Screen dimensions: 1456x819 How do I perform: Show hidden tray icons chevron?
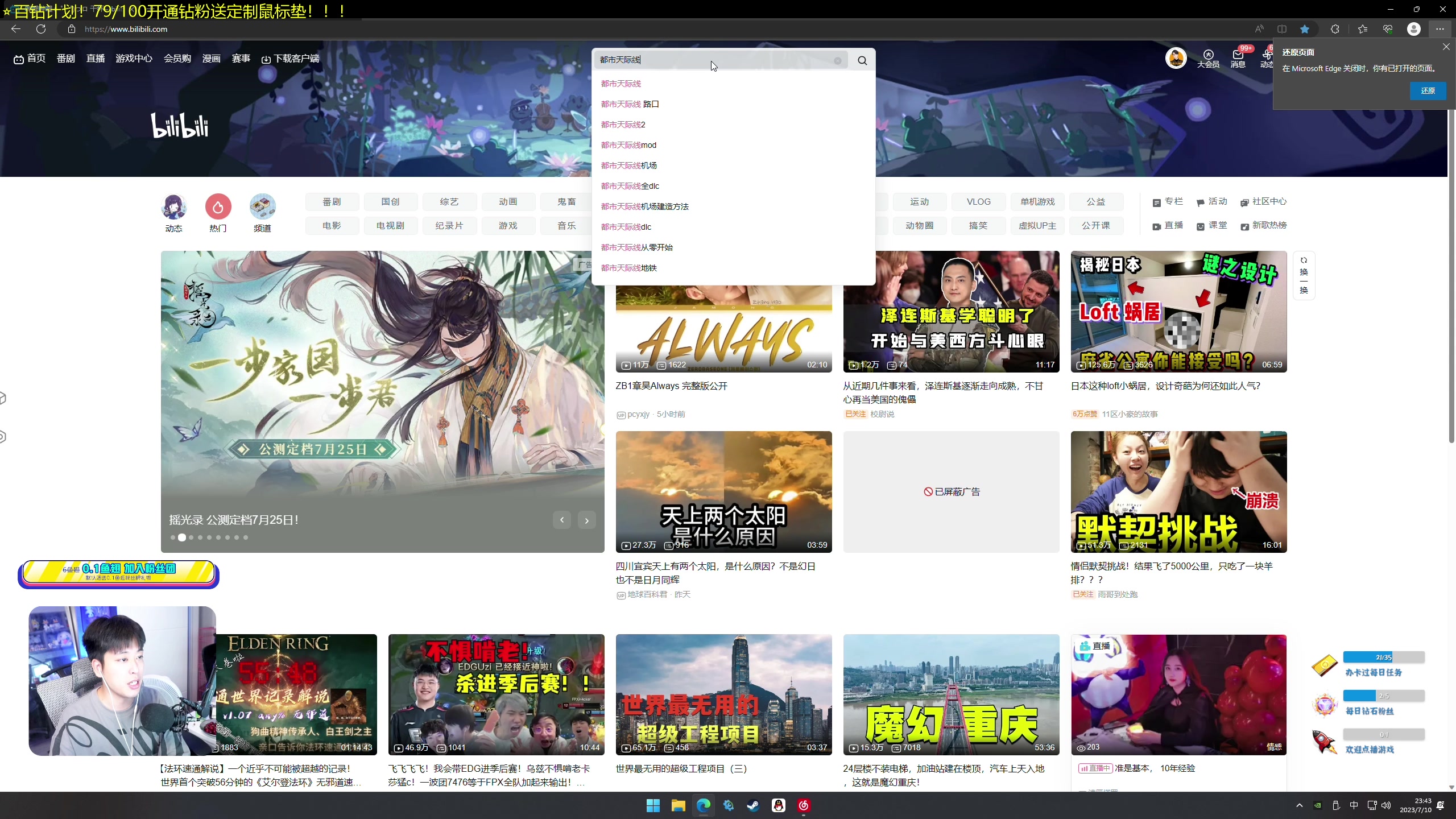[1299, 805]
